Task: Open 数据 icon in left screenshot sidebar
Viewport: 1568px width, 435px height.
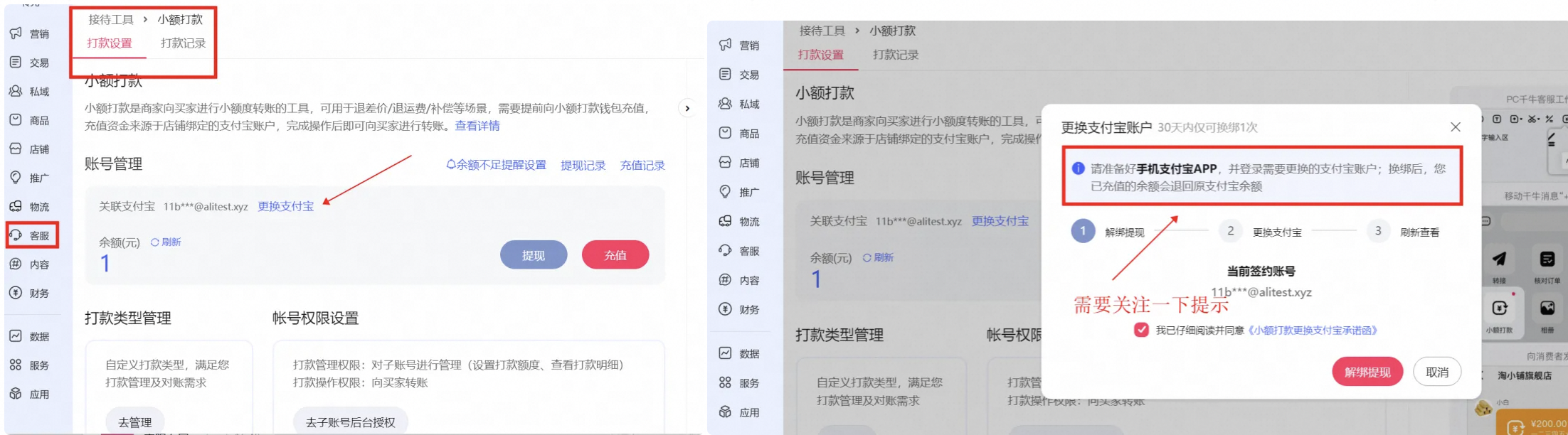Action: (16, 336)
